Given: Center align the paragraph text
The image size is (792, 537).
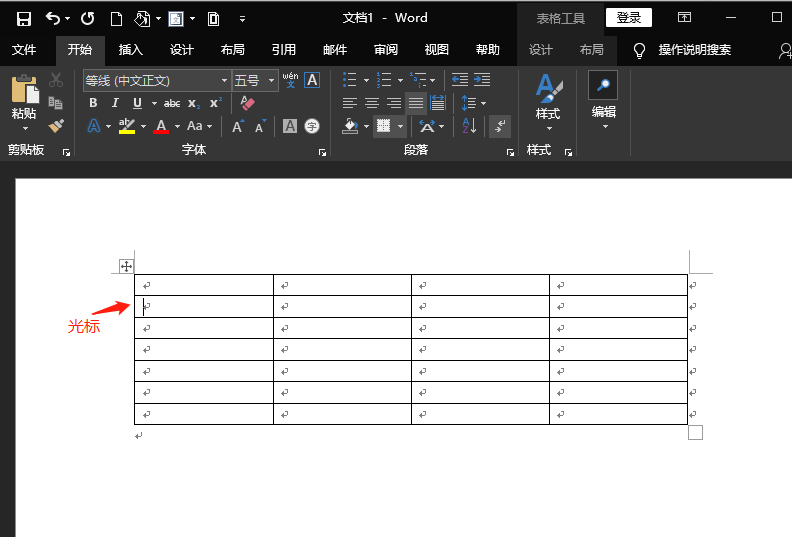Looking at the screenshot, I should point(371,103).
